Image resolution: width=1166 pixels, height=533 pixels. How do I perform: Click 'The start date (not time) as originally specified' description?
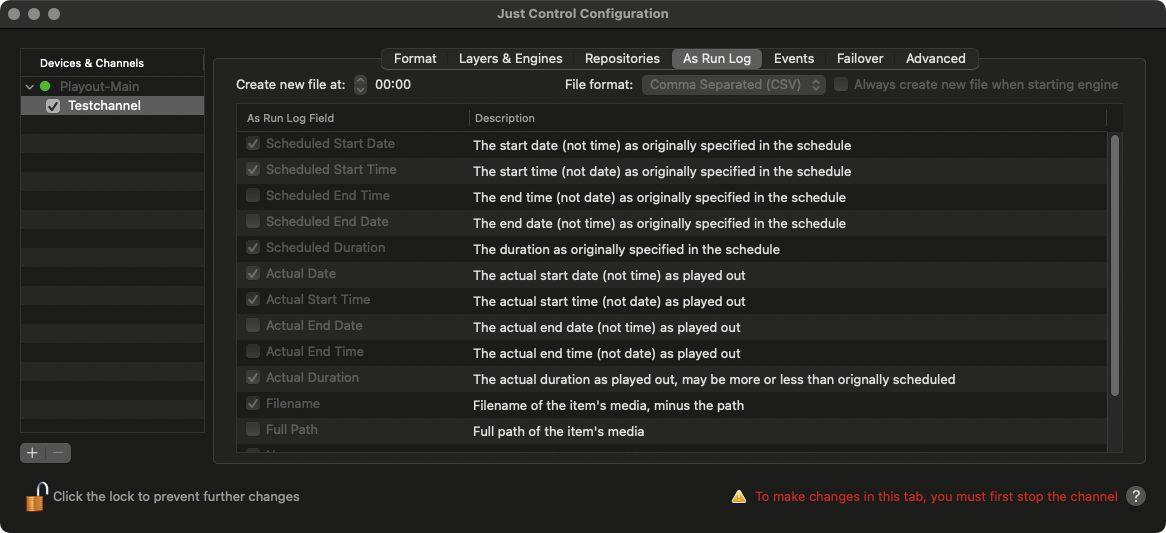coord(662,146)
